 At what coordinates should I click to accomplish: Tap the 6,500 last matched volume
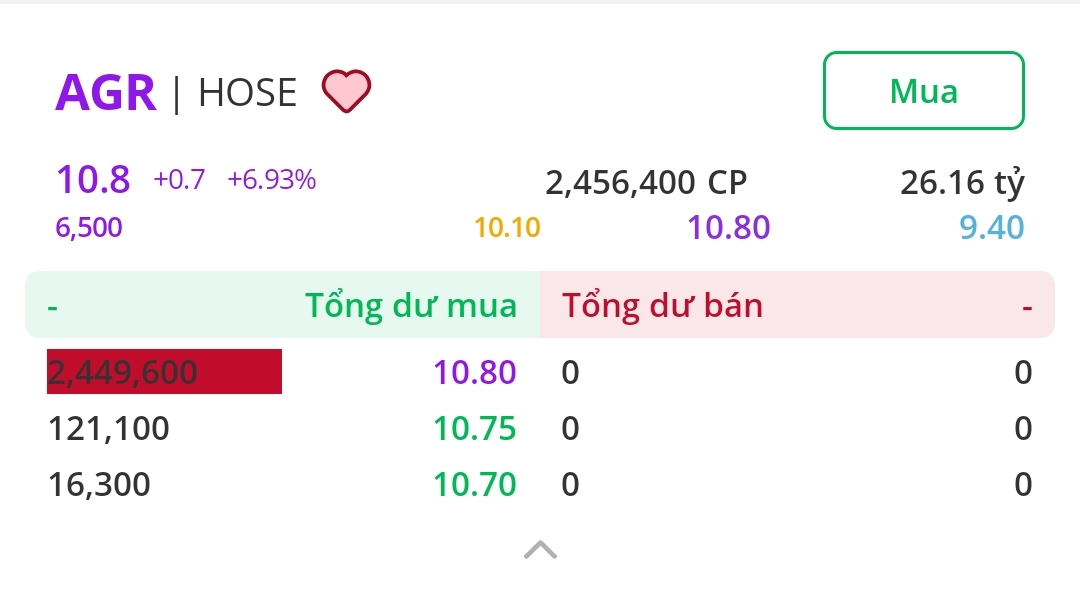coord(89,228)
